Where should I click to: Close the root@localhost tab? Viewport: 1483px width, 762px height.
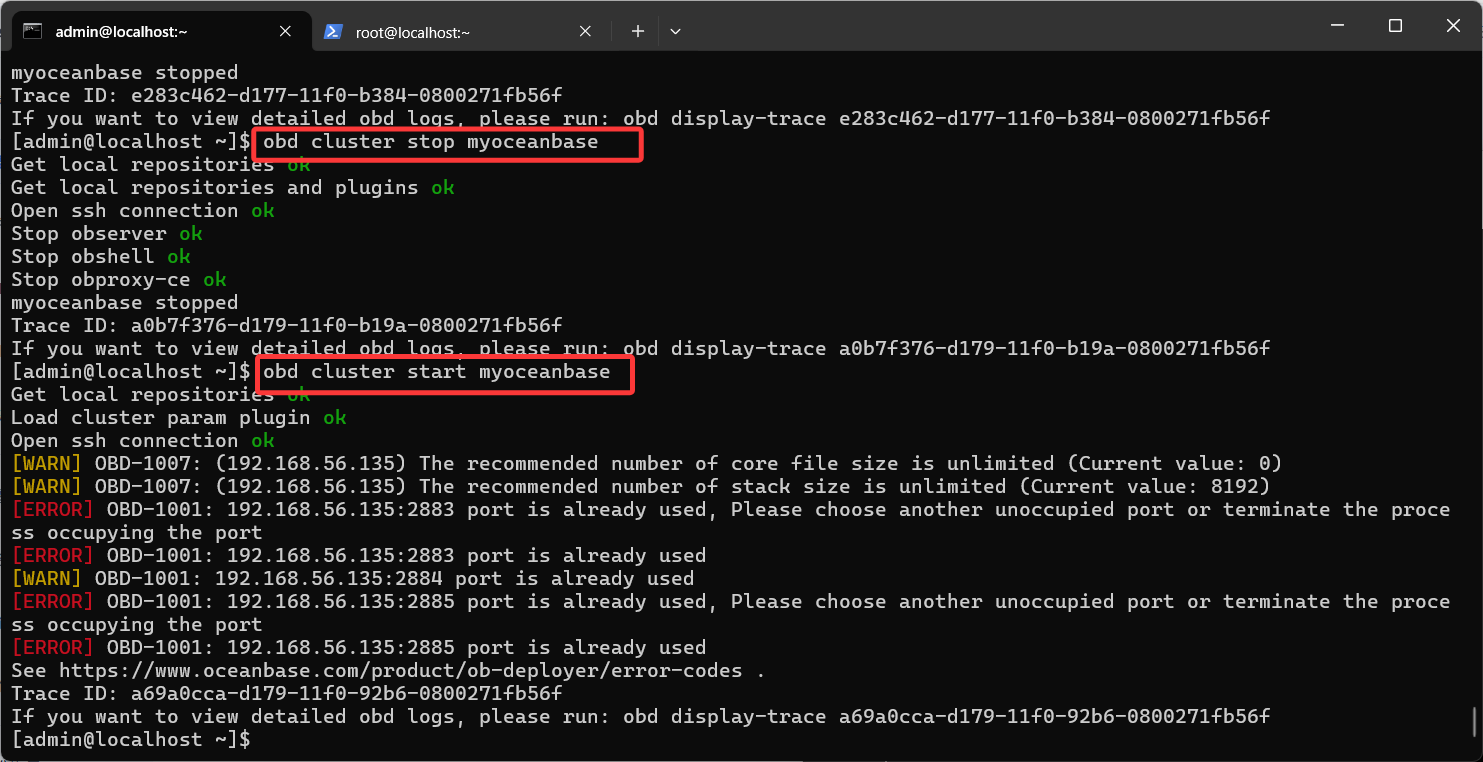586,32
